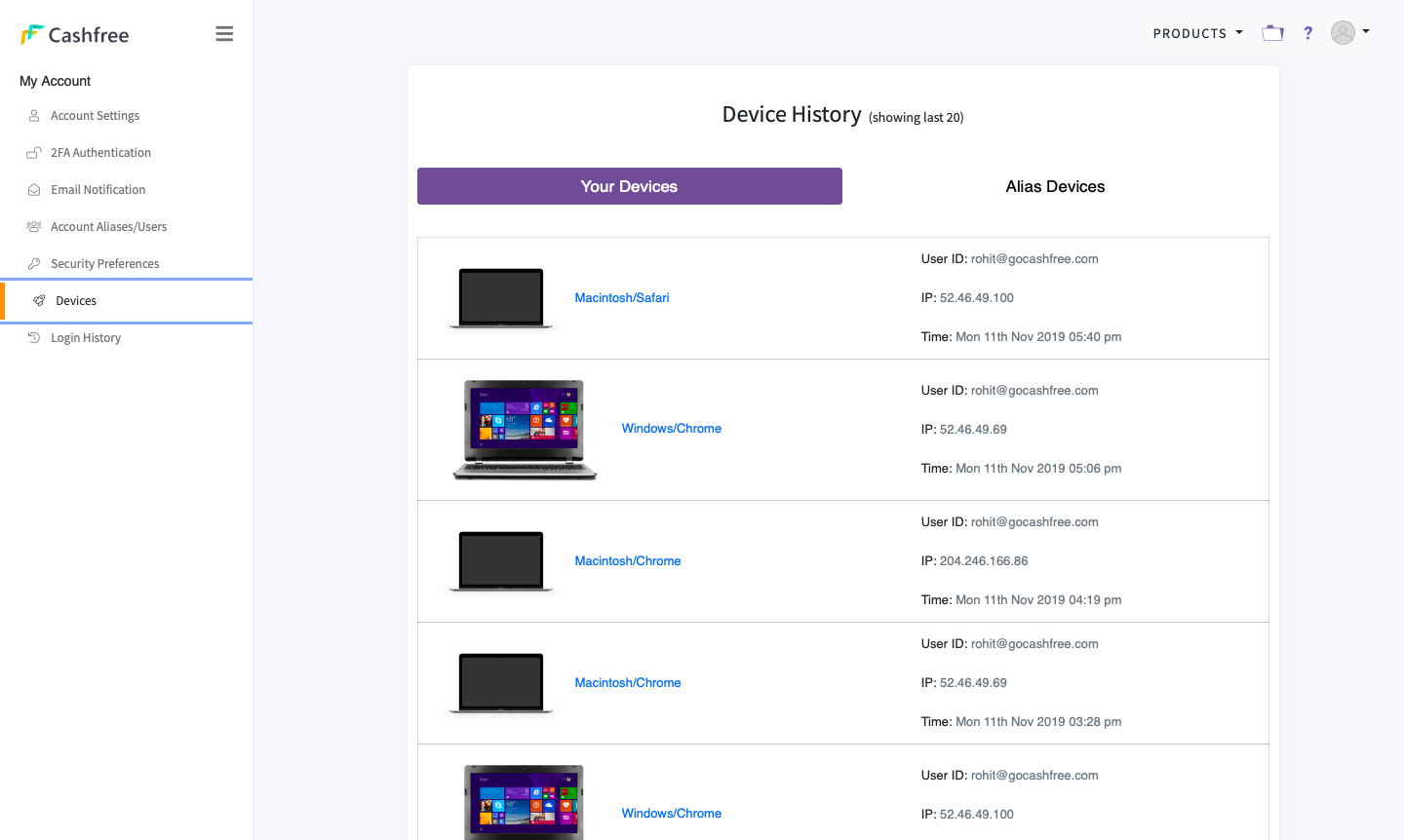The image size is (1404, 840).
Task: Click Macintosh laptop thumbnail at 03:28 pm
Action: (501, 683)
